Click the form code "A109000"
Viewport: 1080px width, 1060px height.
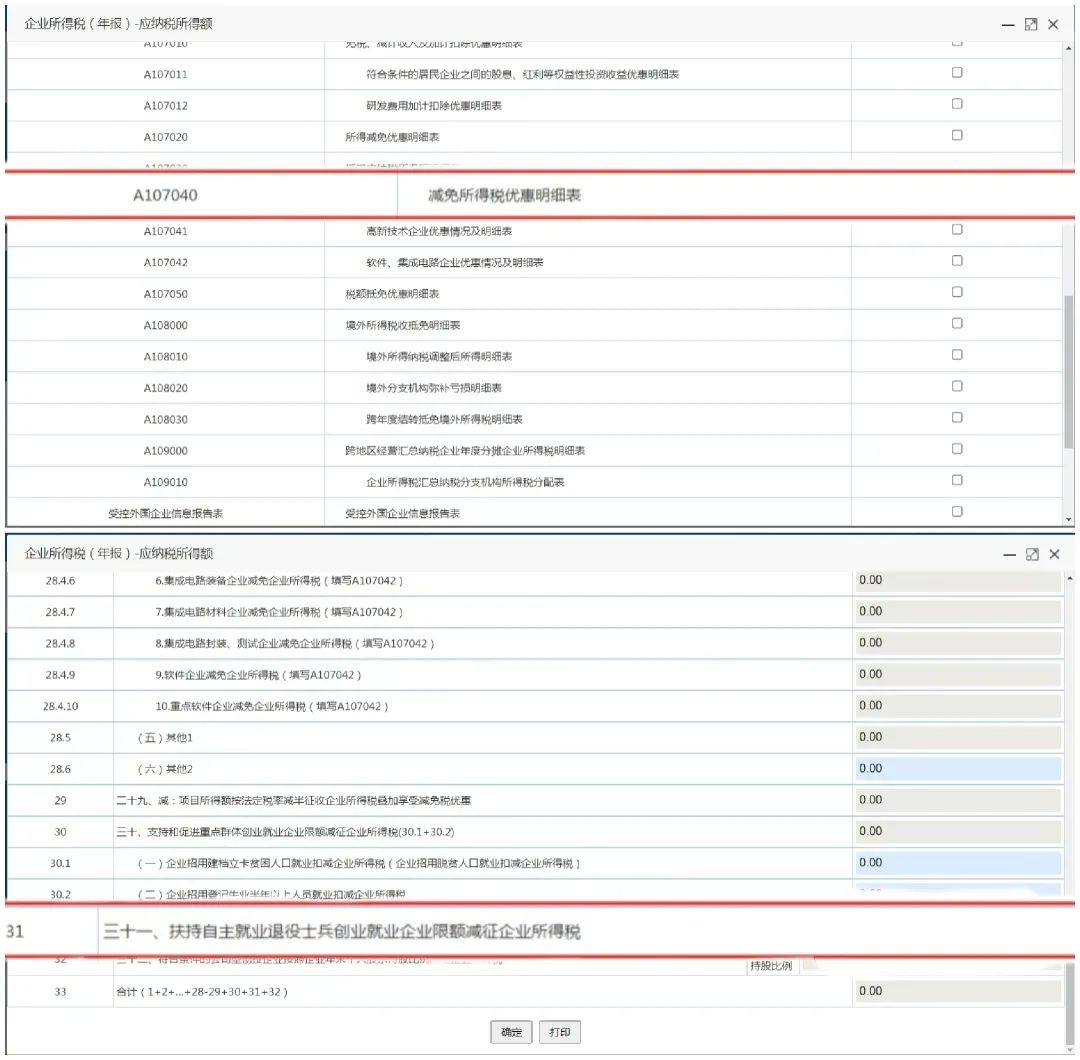165,450
